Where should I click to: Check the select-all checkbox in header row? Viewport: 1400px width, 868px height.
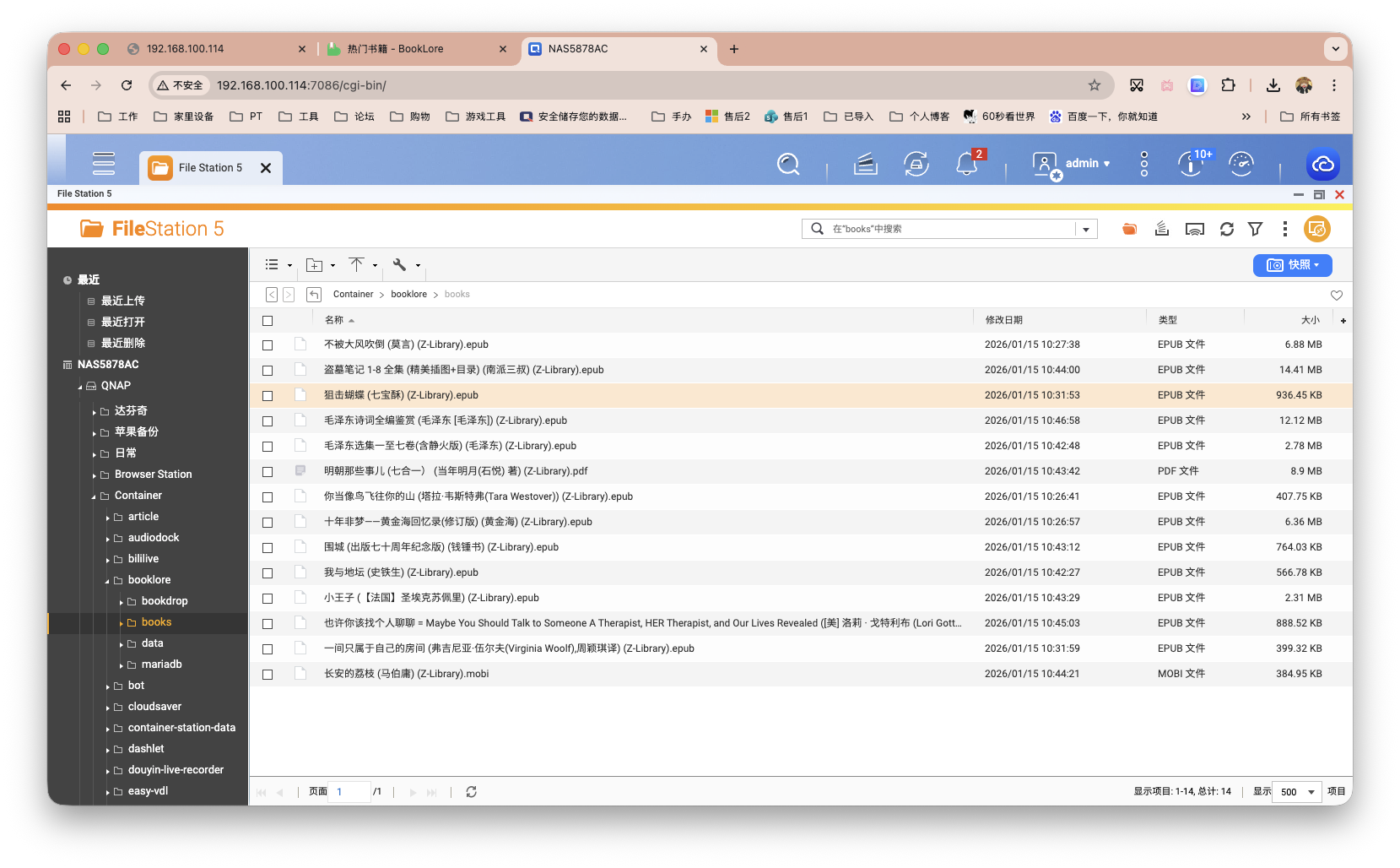pyautogui.click(x=268, y=321)
